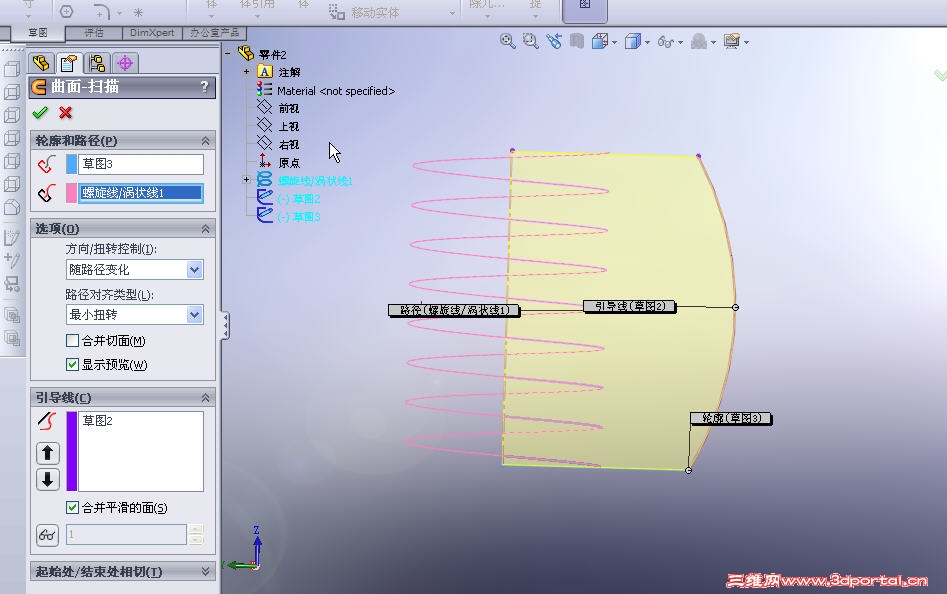Click the confirmation corner green checkmark
This screenshot has height=594, width=947.
pos(940,75)
